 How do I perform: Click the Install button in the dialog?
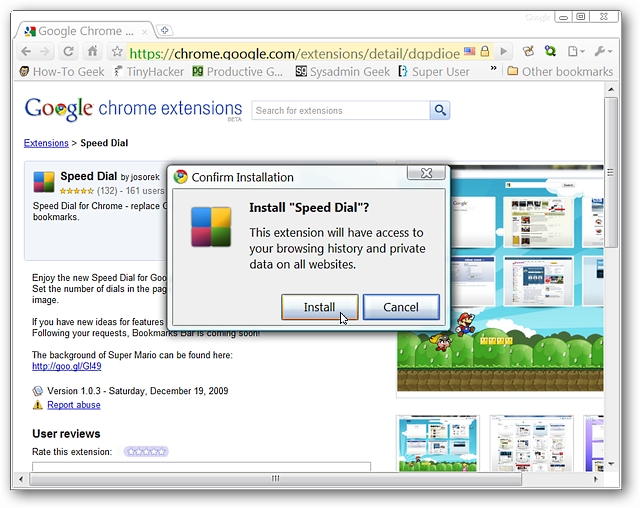tap(319, 307)
